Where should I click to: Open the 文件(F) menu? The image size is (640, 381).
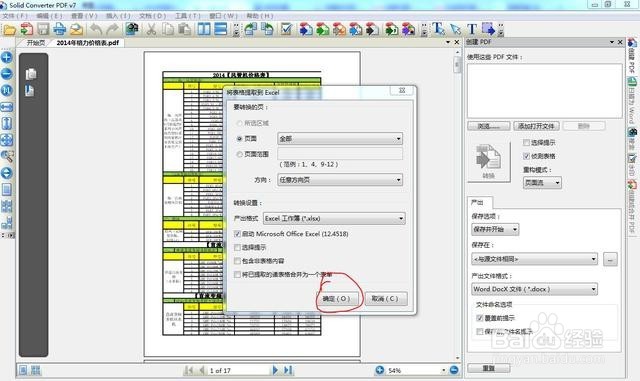pos(15,16)
